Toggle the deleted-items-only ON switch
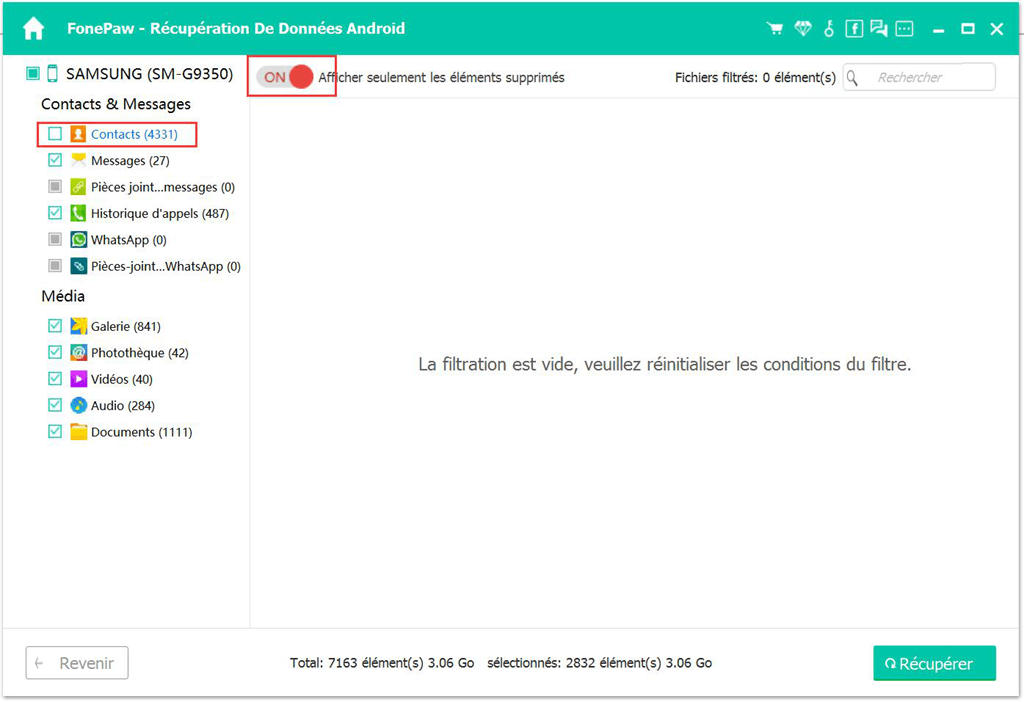This screenshot has height=702, width=1024. (x=285, y=77)
